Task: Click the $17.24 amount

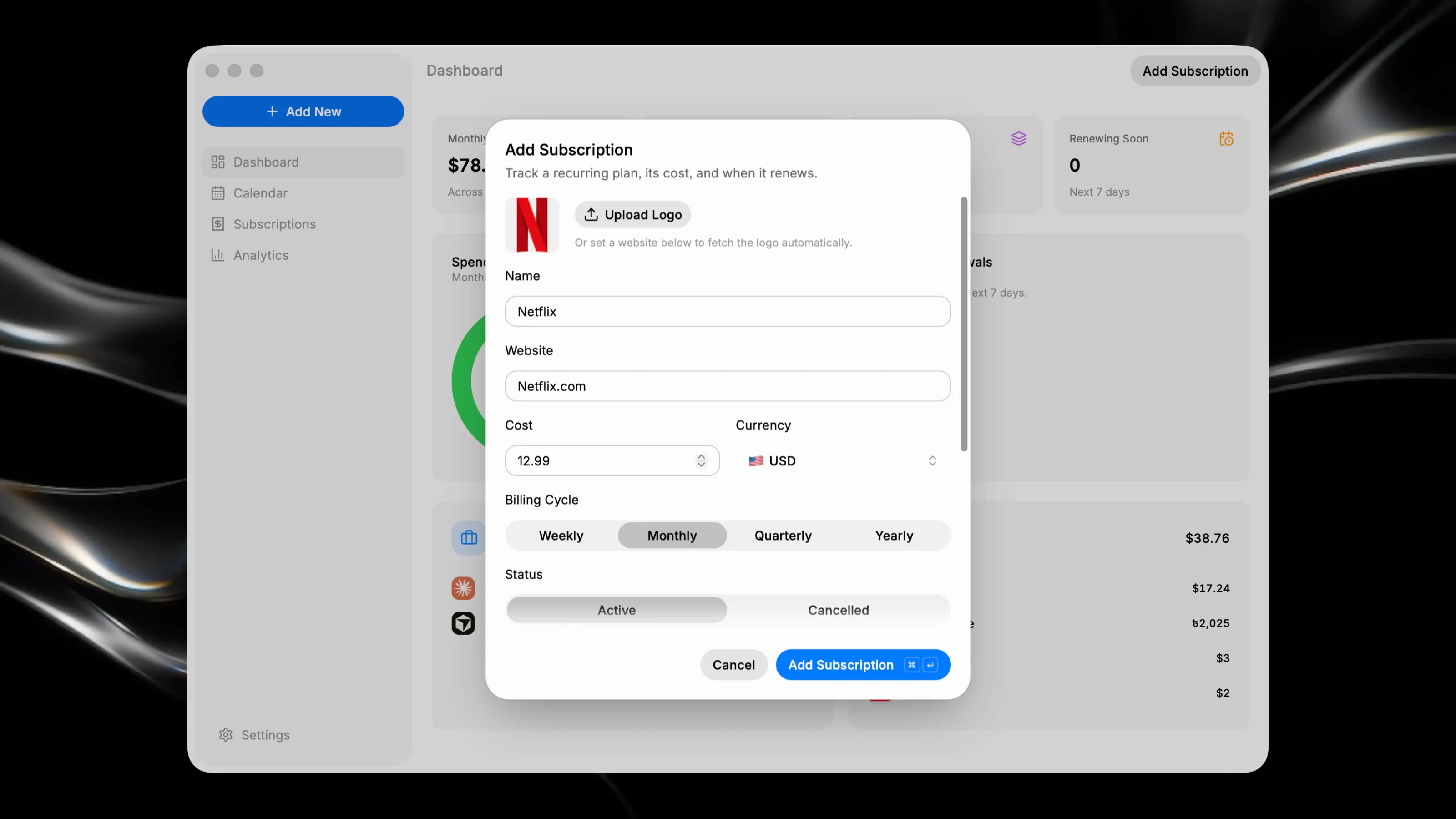Action: 1211,588
